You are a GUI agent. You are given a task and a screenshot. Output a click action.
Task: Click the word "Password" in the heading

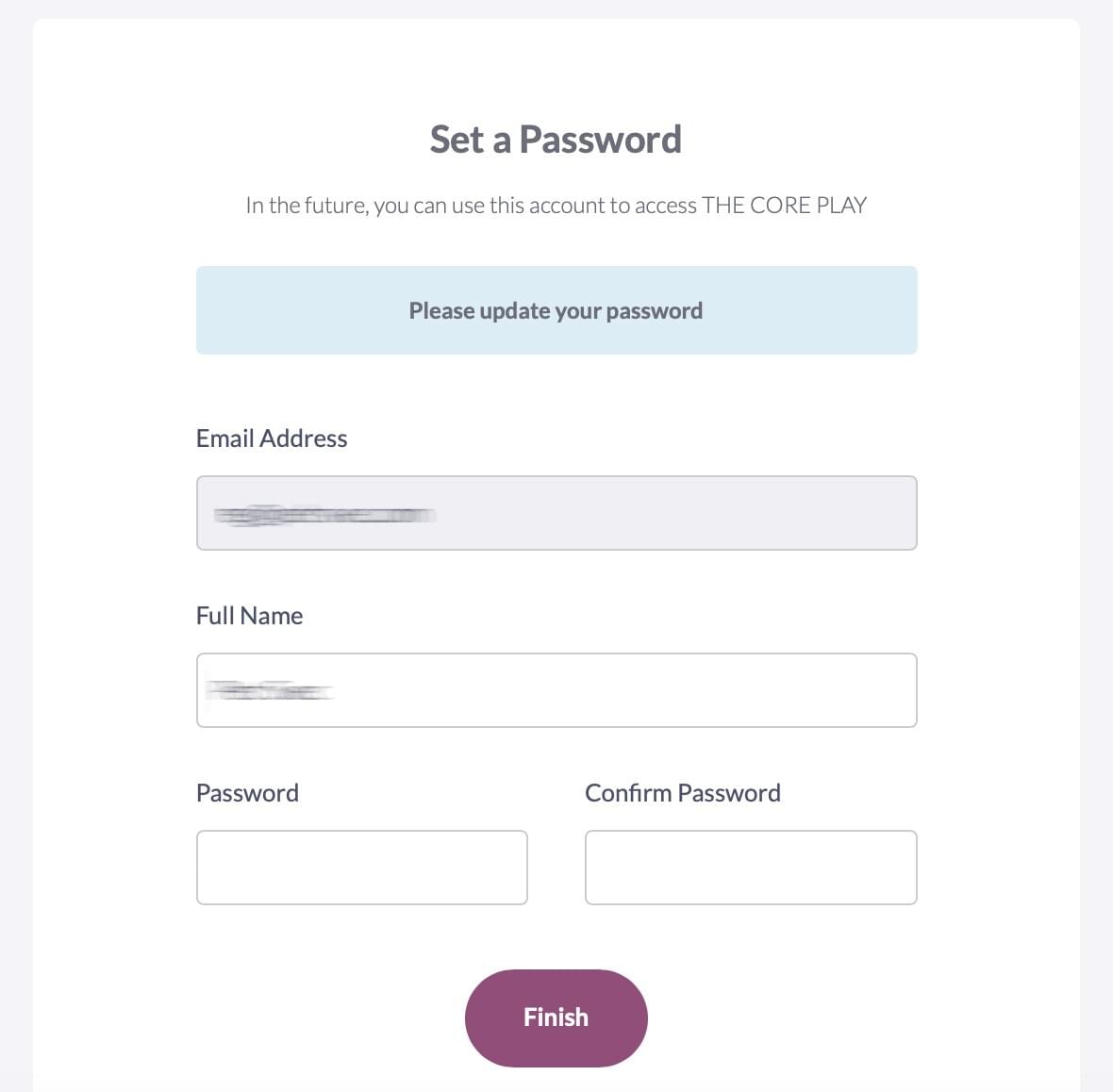point(600,140)
